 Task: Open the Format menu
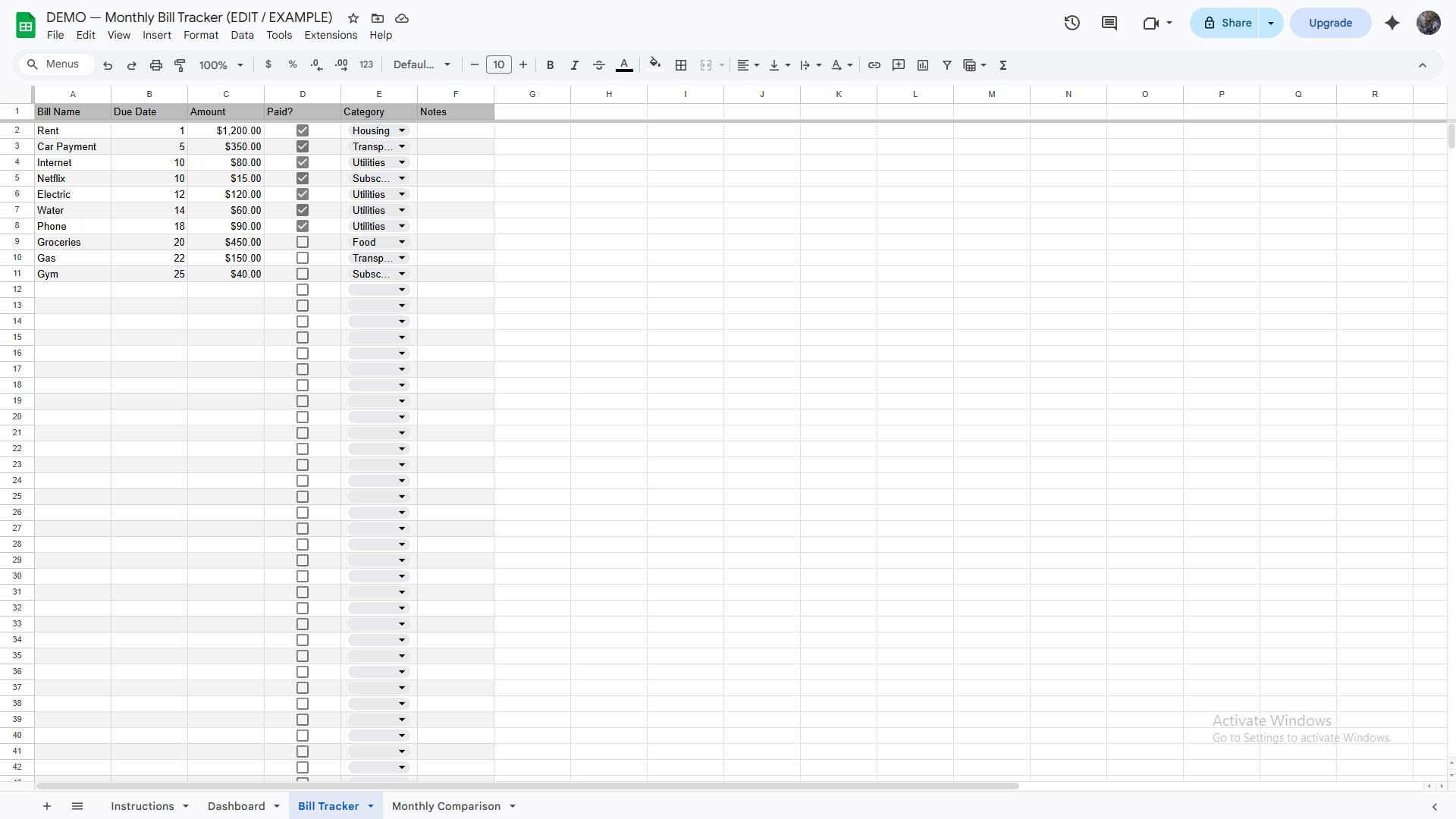click(x=201, y=36)
